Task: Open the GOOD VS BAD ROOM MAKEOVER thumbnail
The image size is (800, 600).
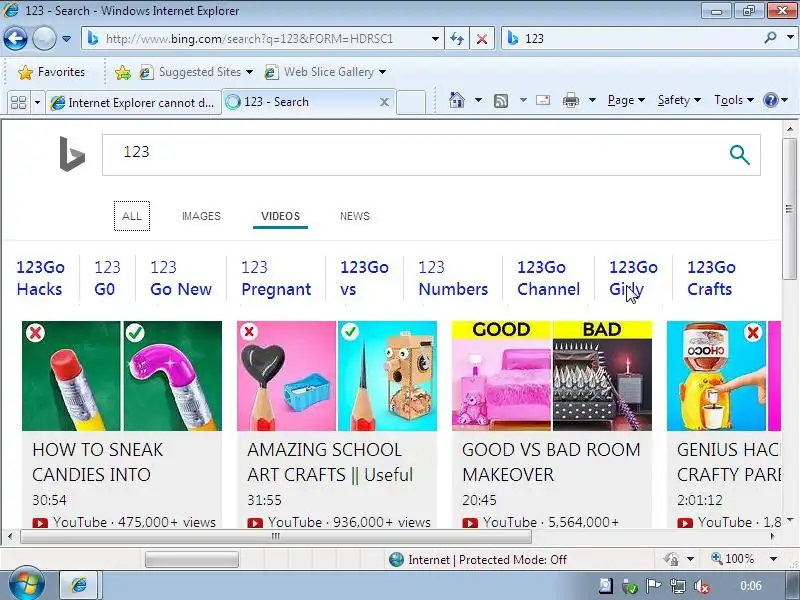Action: coord(552,376)
